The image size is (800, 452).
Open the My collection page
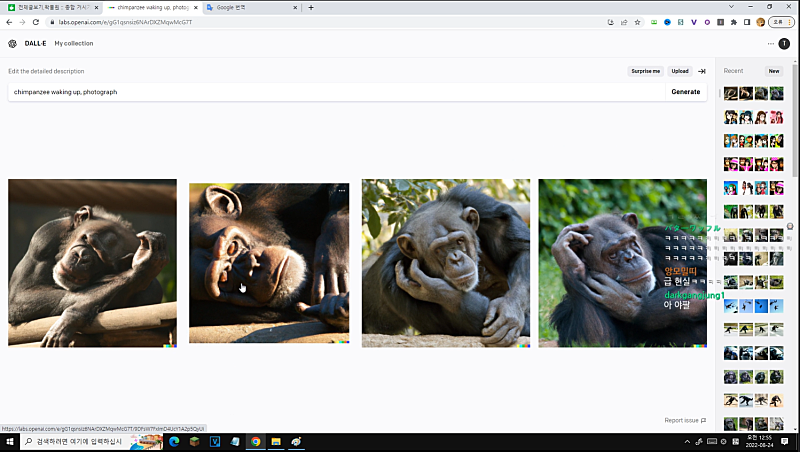tap(74, 44)
